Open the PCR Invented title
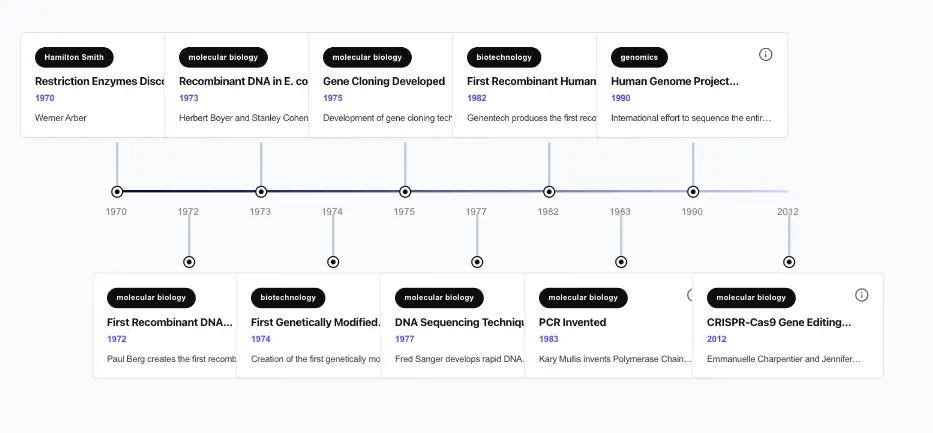Image resolution: width=933 pixels, height=433 pixels. pos(572,322)
